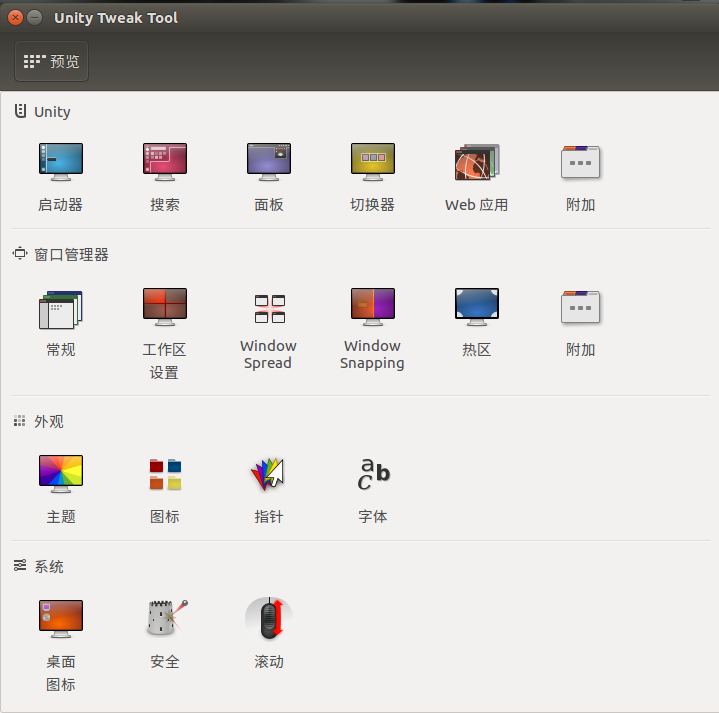The image size is (719, 713).
Task: Click the 预览 overview toolbar button
Action: [51, 61]
